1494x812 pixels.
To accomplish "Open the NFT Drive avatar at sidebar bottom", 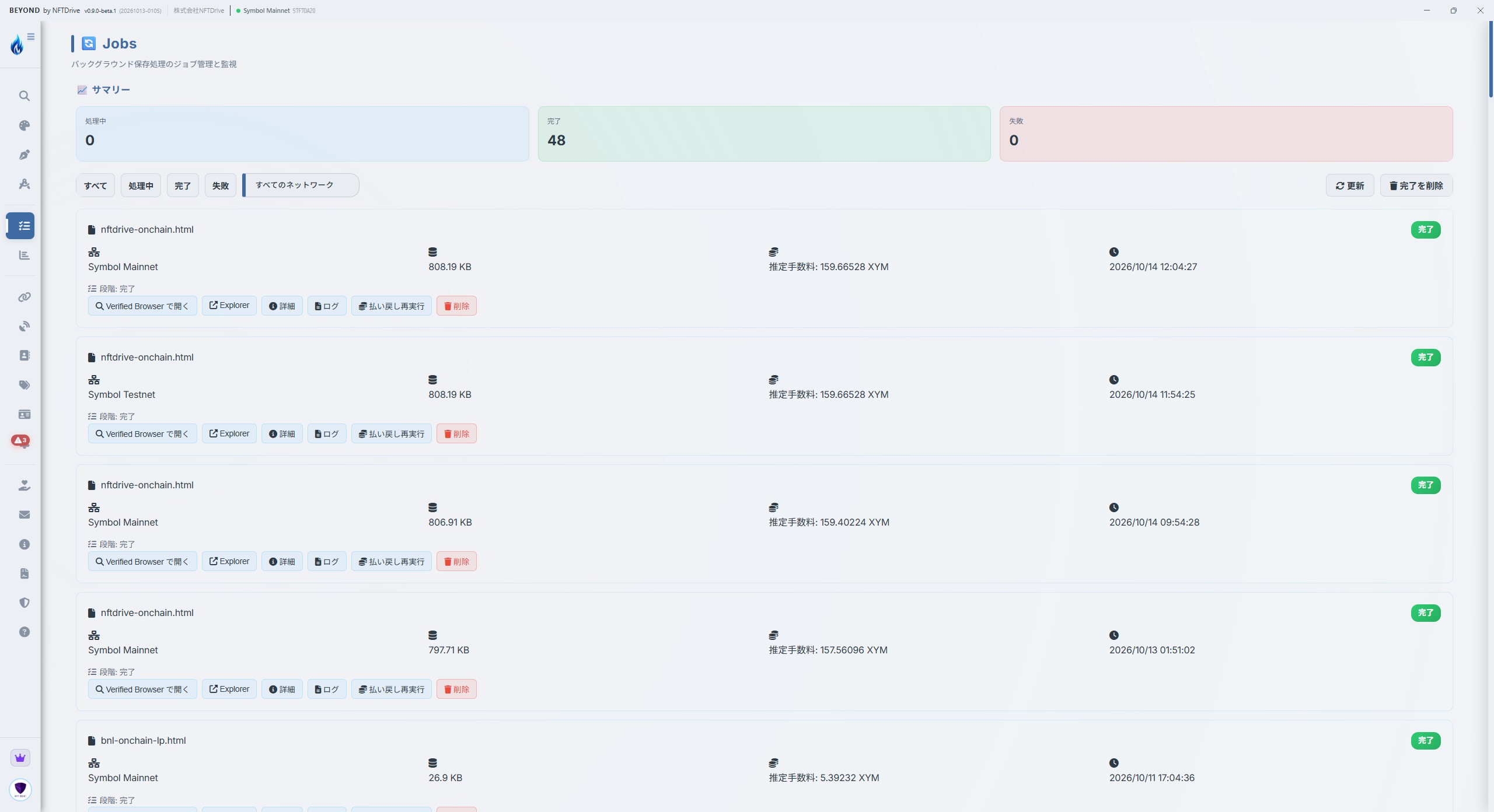I will click(20, 789).
